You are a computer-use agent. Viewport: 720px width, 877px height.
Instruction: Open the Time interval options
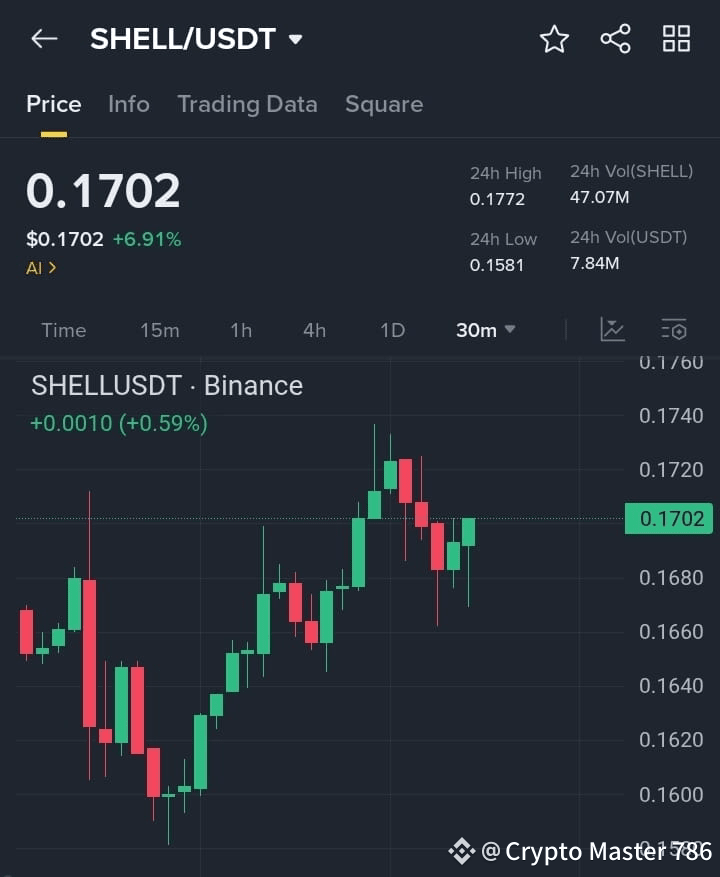[63, 330]
